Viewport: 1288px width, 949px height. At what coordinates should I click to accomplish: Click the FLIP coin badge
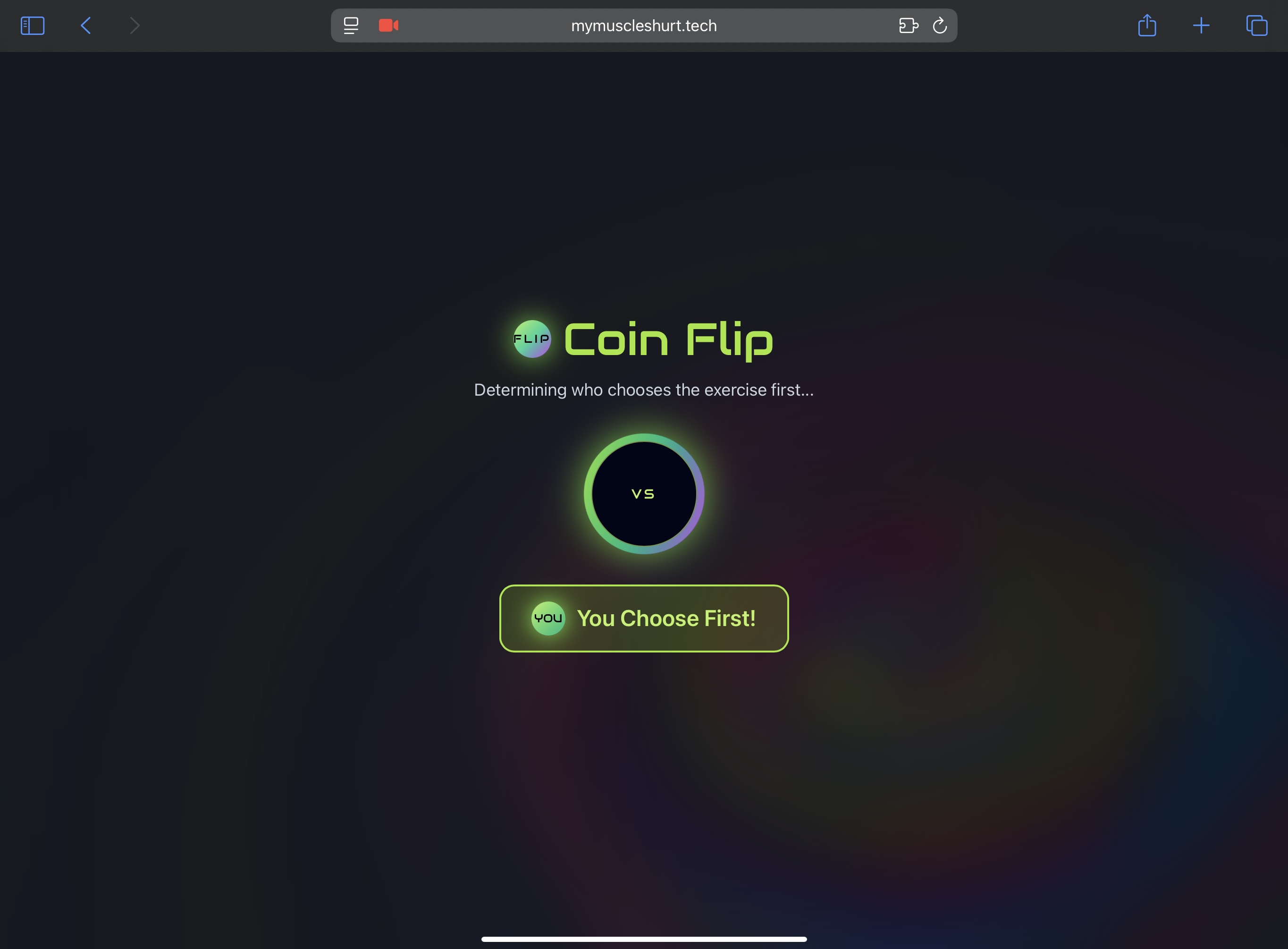click(532, 339)
